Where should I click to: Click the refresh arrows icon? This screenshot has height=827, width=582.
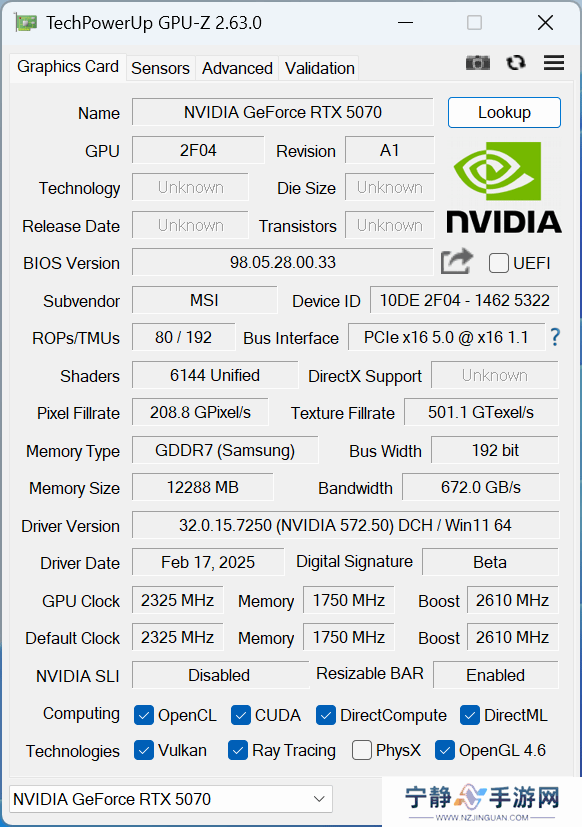click(x=516, y=63)
